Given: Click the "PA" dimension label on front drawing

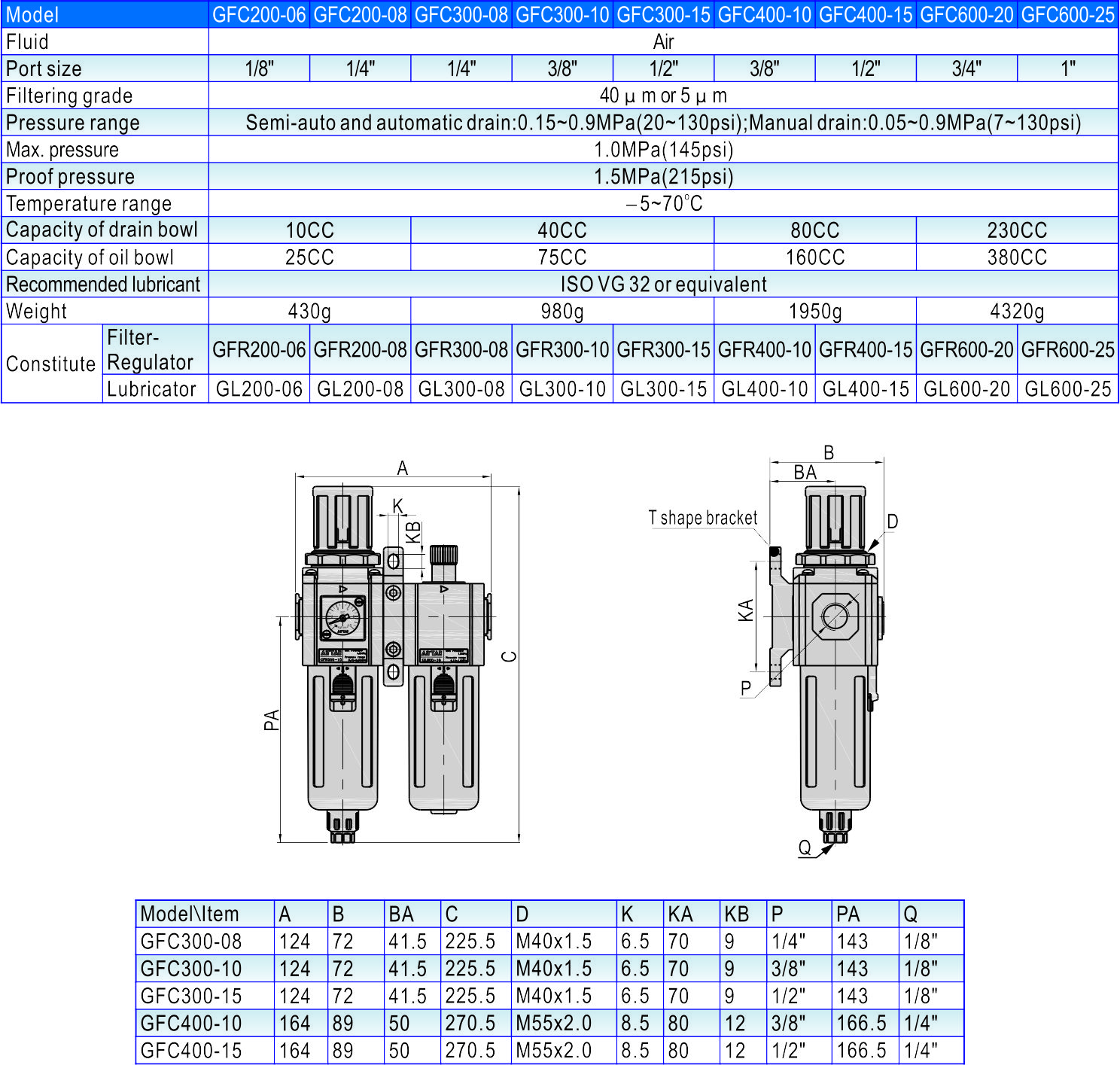Looking at the screenshot, I should pyautogui.click(x=272, y=720).
